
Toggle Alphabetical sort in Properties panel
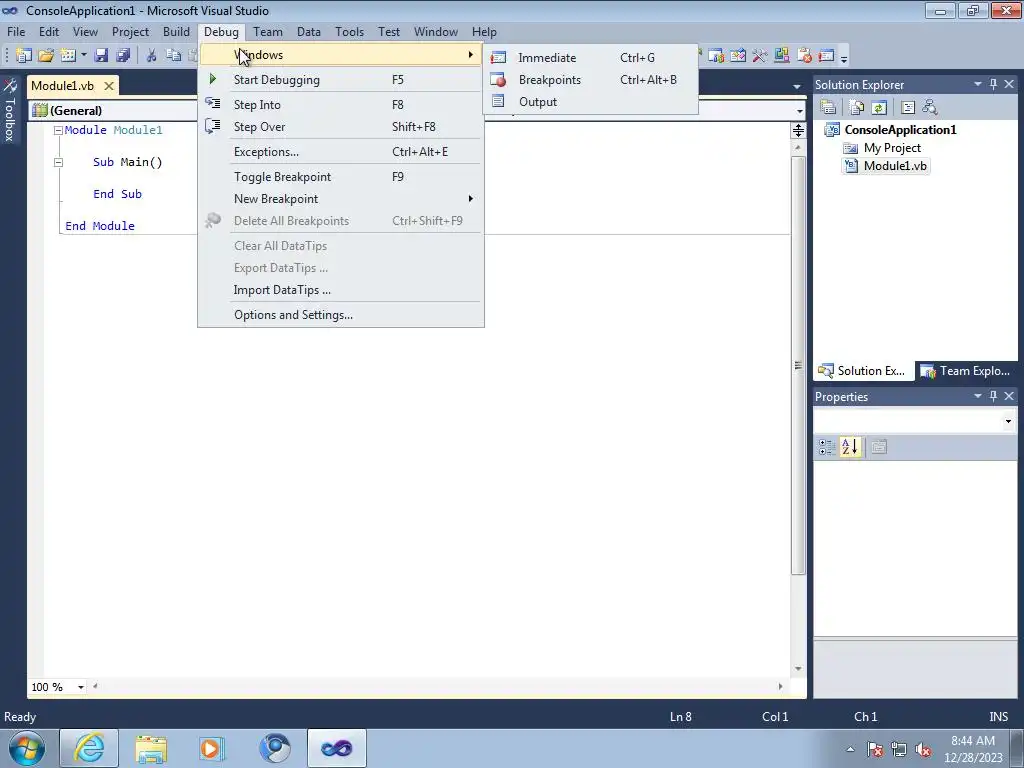point(850,447)
